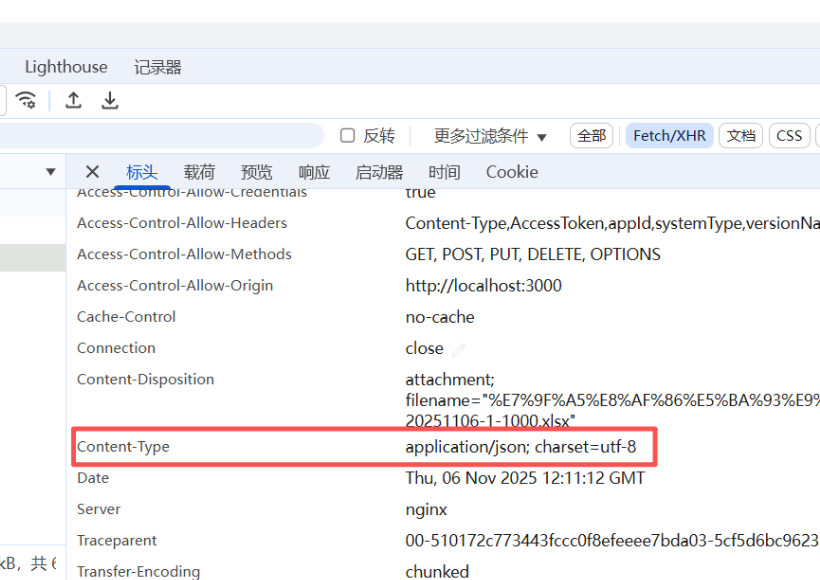Open the 响应 response tab
This screenshot has width=820, height=580.
(314, 172)
